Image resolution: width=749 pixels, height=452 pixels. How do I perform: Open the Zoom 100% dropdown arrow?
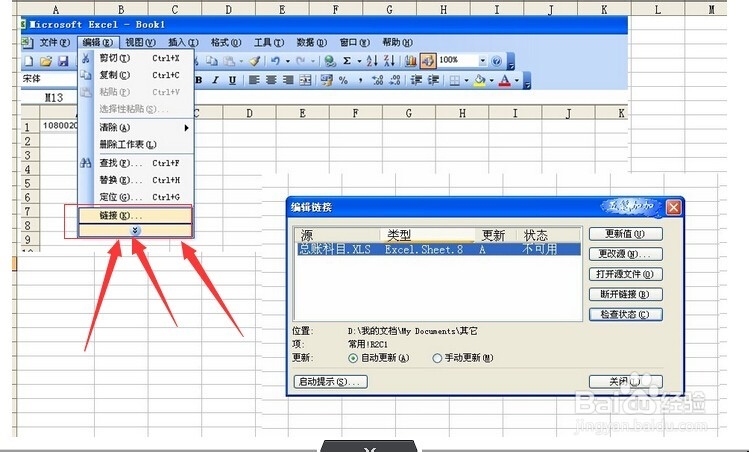pyautogui.click(x=482, y=61)
